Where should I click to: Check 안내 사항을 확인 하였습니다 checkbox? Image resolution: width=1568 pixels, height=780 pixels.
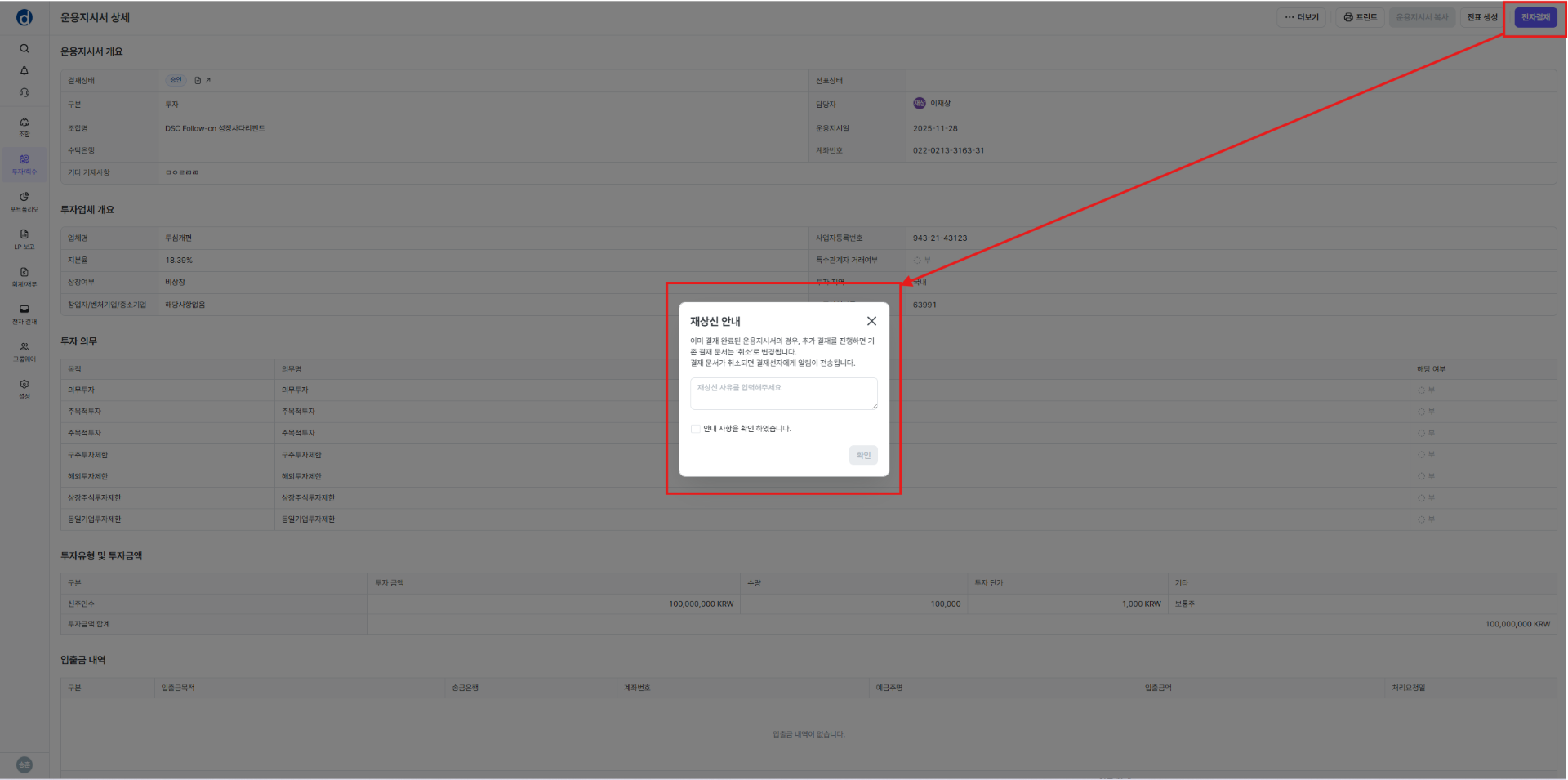[696, 429]
